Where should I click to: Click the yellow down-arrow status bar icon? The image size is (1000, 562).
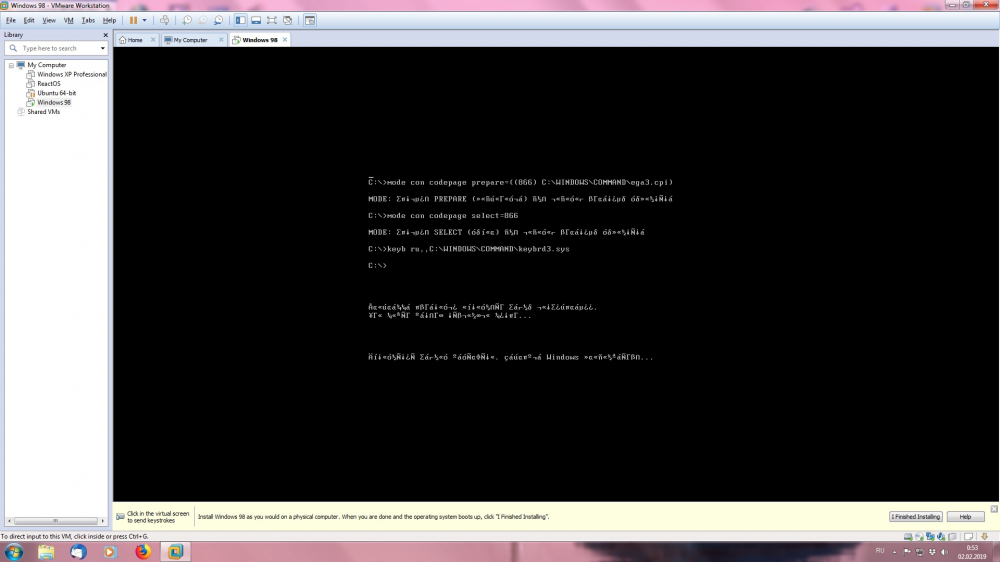985,536
